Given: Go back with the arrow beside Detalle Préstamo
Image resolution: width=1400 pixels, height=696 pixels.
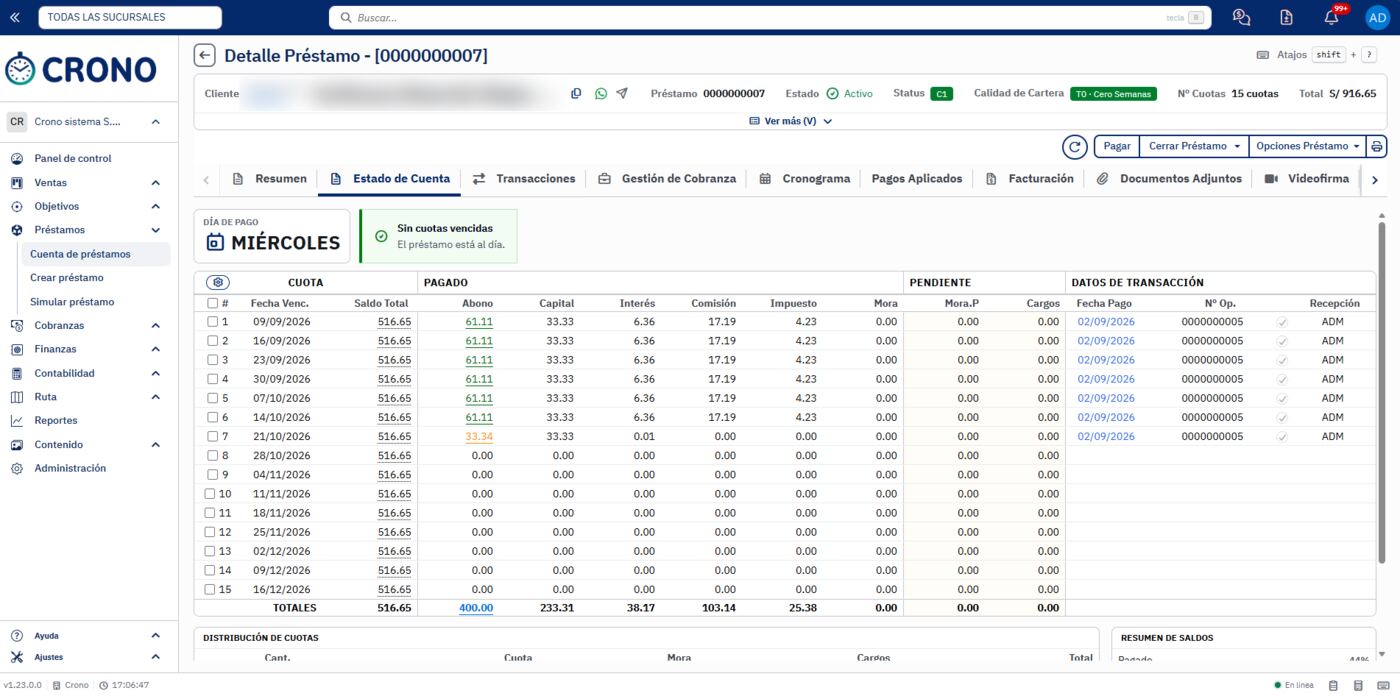Looking at the screenshot, I should pos(204,56).
